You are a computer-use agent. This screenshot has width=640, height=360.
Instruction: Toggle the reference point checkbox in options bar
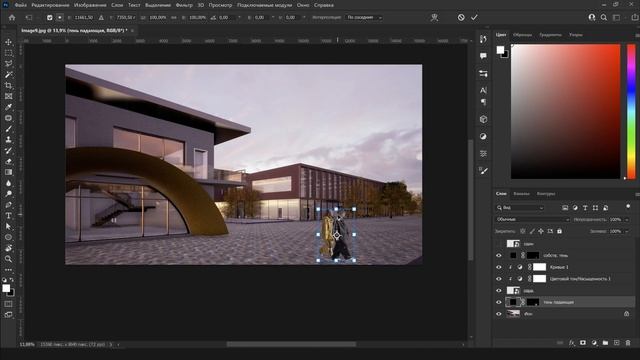pyautogui.click(x=49, y=18)
